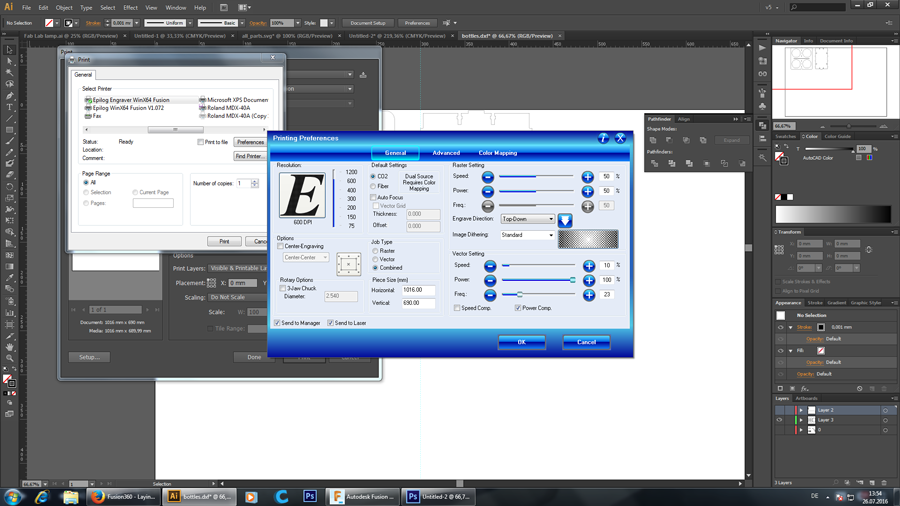The width and height of the screenshot is (900, 506).
Task: Enable the Speed Comp. checkbox
Action: pyautogui.click(x=457, y=308)
